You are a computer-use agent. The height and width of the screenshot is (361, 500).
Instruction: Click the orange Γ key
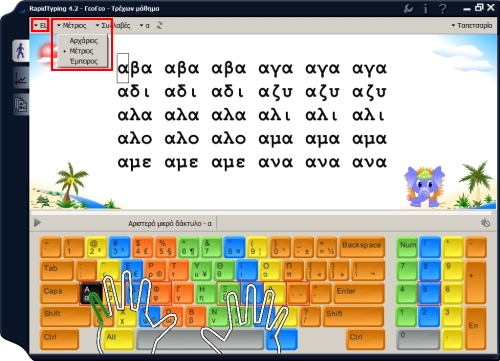coord(184,293)
